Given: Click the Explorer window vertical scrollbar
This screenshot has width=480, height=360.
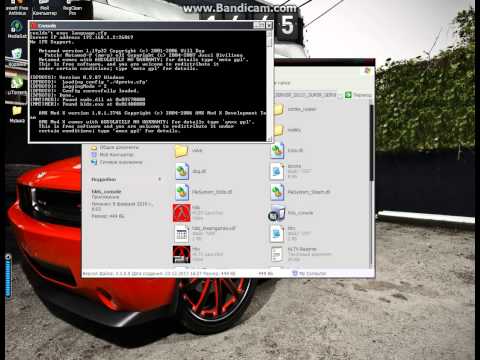Looking at the screenshot, I should point(371,143).
